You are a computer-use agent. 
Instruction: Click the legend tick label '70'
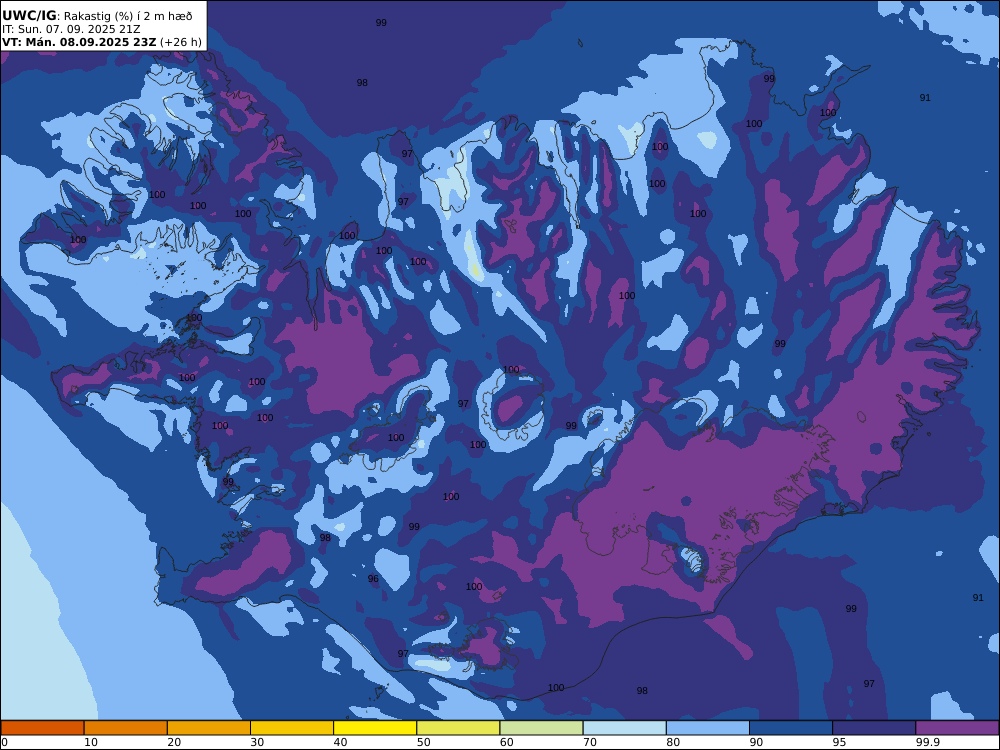(x=590, y=742)
